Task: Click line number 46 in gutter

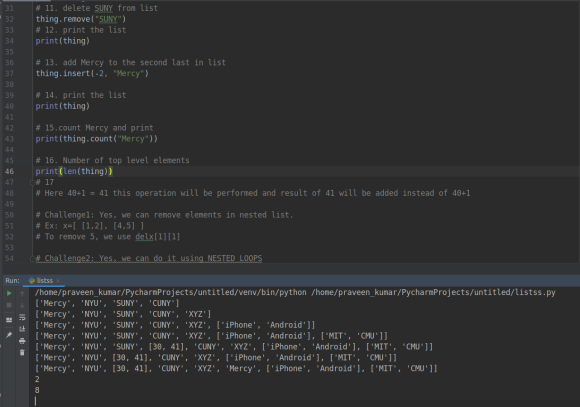Action: [9, 171]
